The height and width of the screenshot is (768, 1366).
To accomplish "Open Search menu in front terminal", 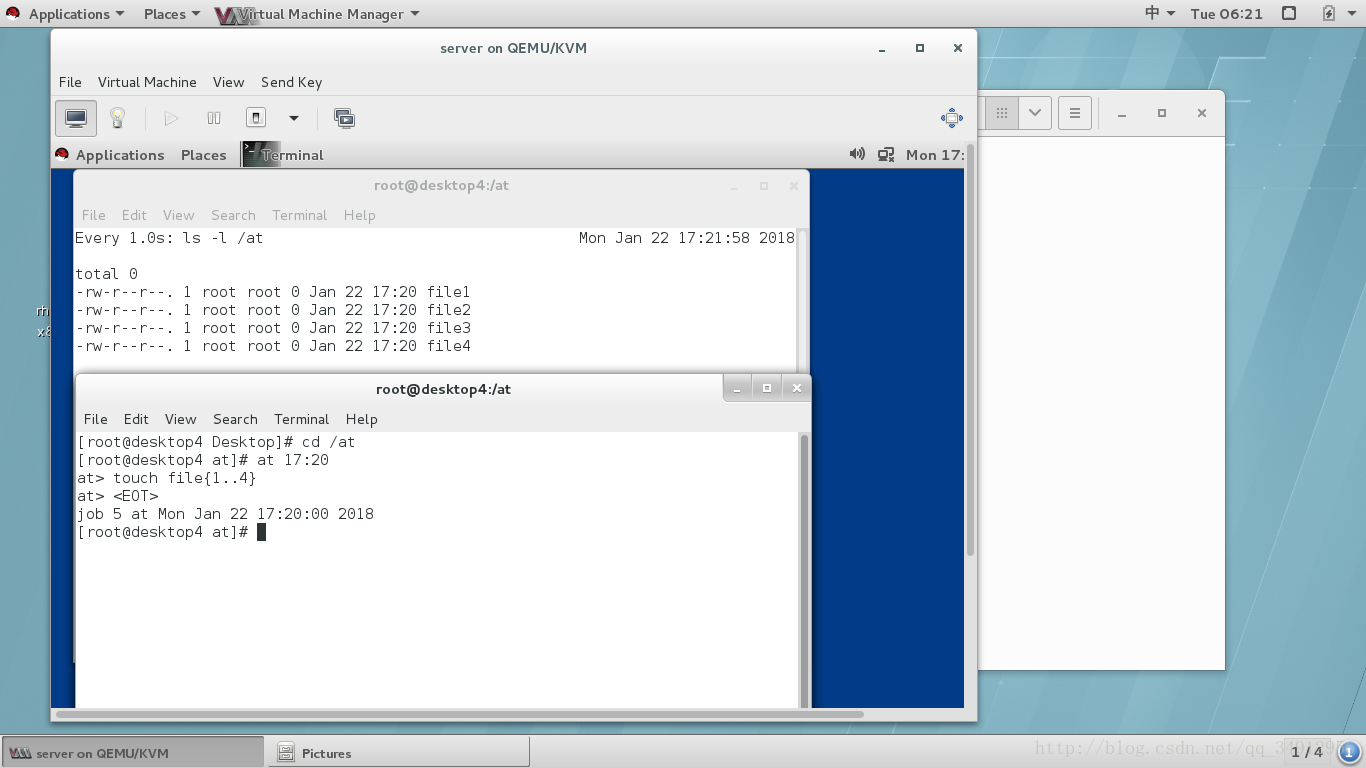I will click(235, 419).
